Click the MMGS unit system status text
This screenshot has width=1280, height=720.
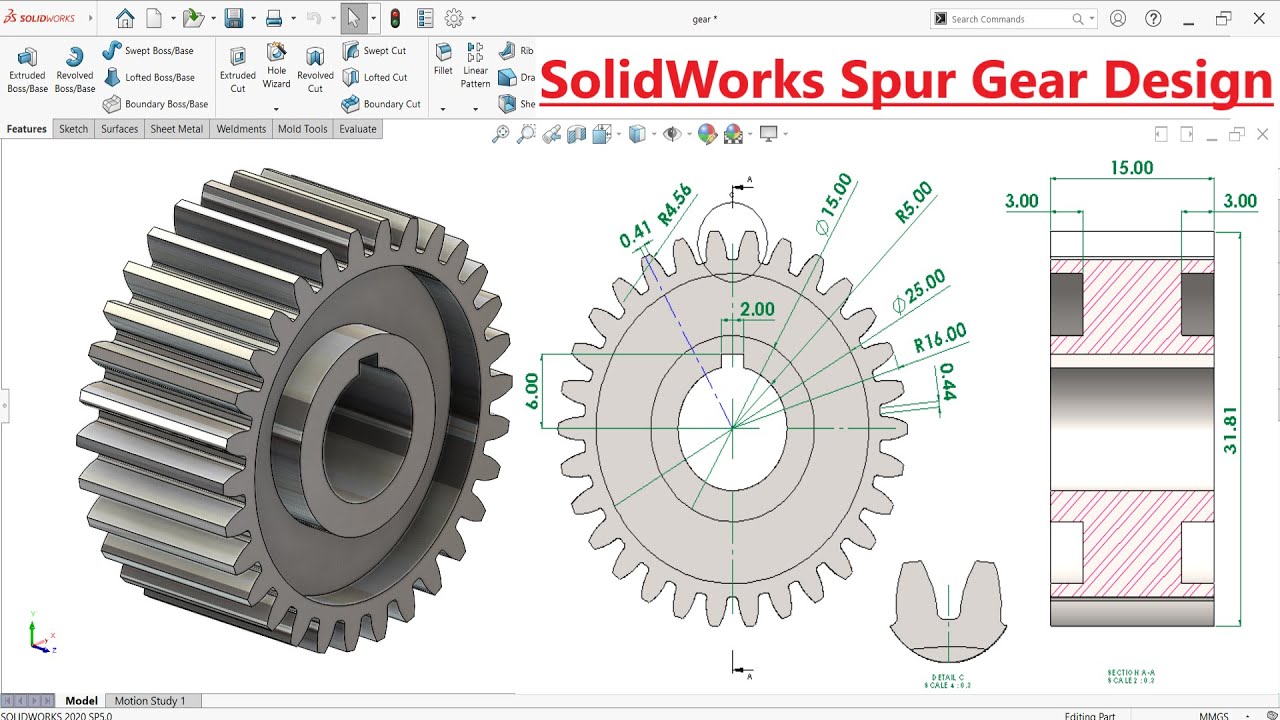point(1214,716)
